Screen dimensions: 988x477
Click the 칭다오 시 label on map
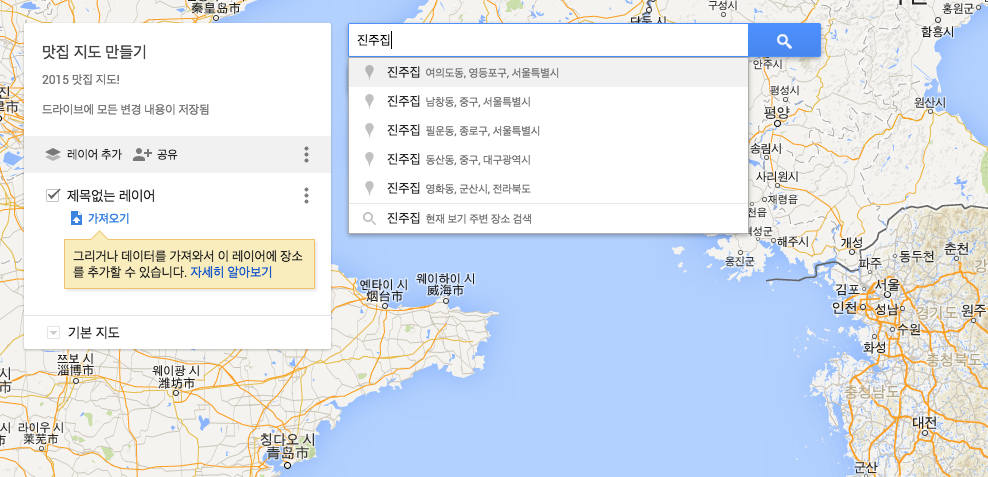pos(287,439)
